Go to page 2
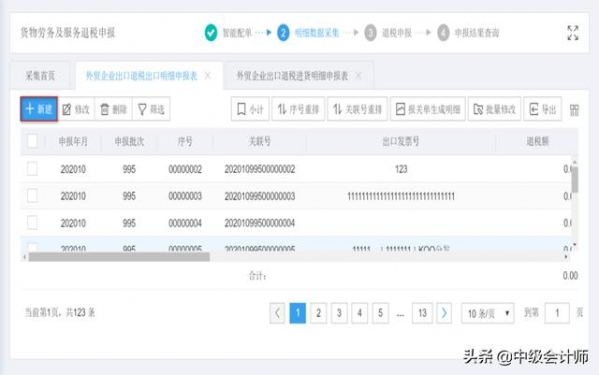Viewport: 599px width, 375px height. (x=318, y=313)
